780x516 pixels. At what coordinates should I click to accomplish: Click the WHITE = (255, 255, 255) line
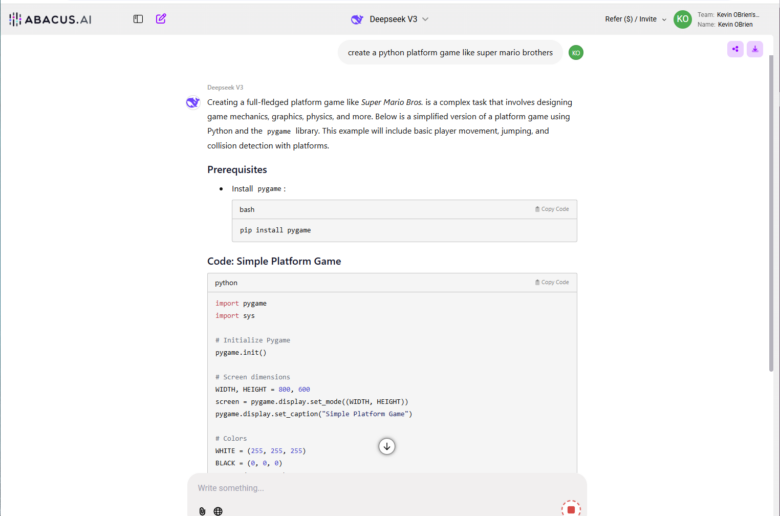(x=261, y=451)
